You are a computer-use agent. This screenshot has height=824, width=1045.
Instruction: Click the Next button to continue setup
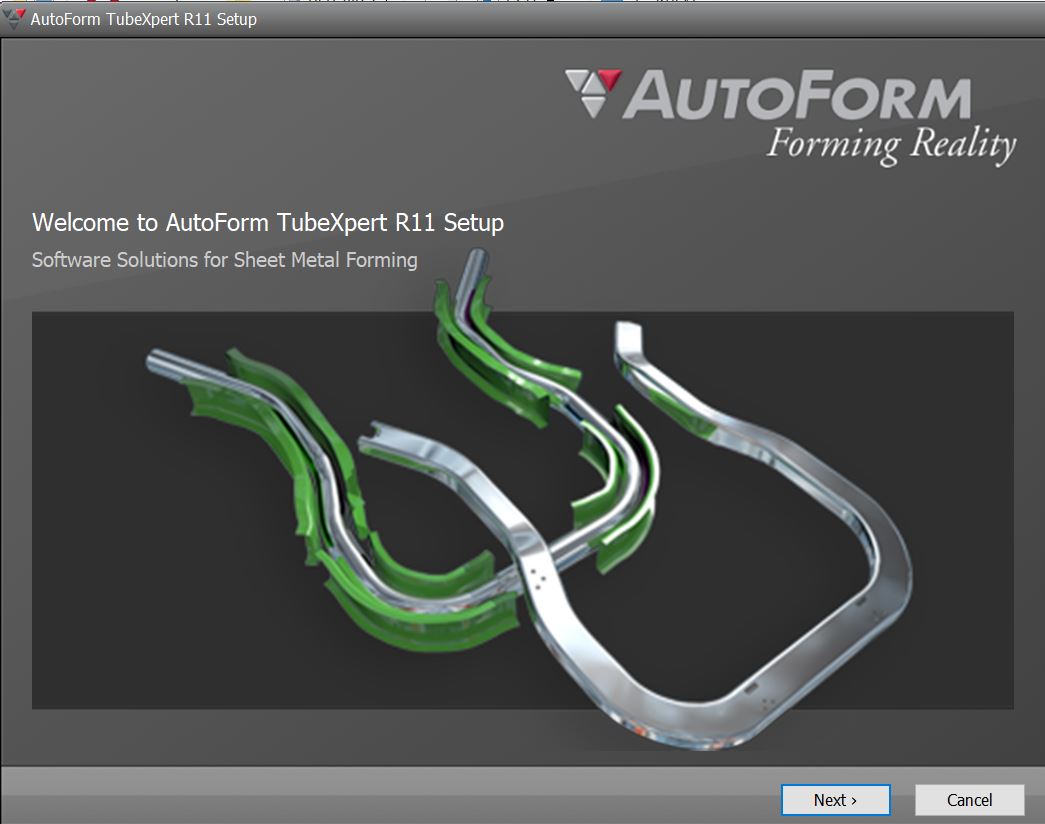point(836,799)
